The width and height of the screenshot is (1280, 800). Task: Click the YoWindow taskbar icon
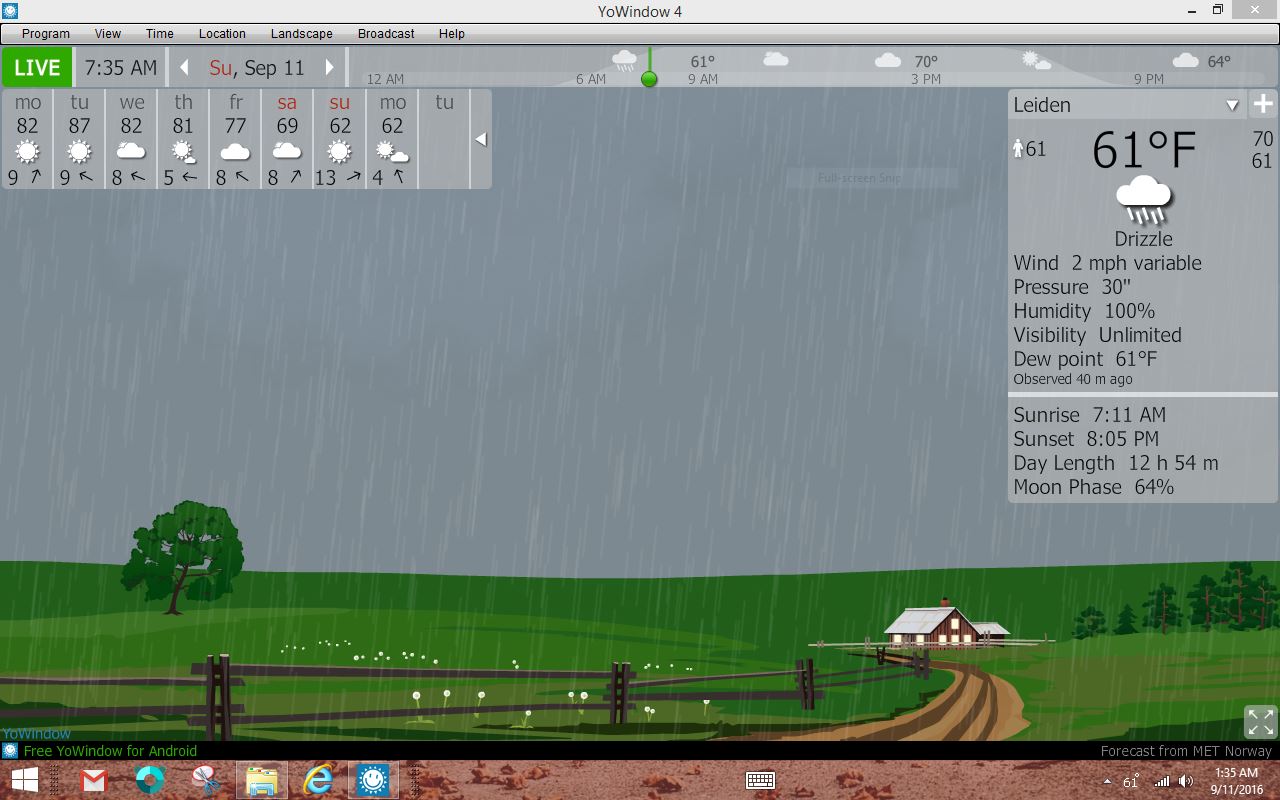coord(373,780)
